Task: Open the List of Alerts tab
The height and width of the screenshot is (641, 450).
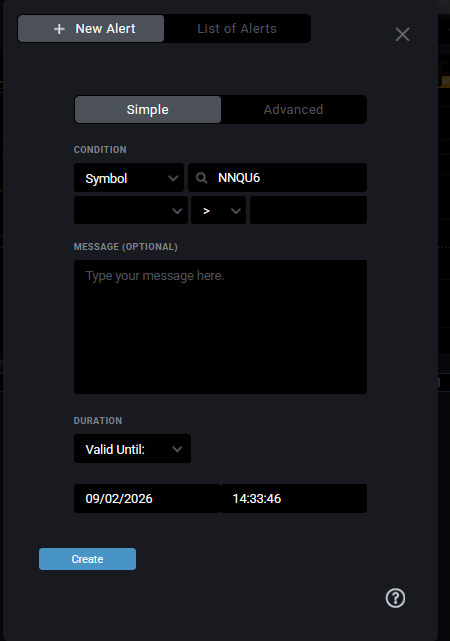Action: [237, 29]
